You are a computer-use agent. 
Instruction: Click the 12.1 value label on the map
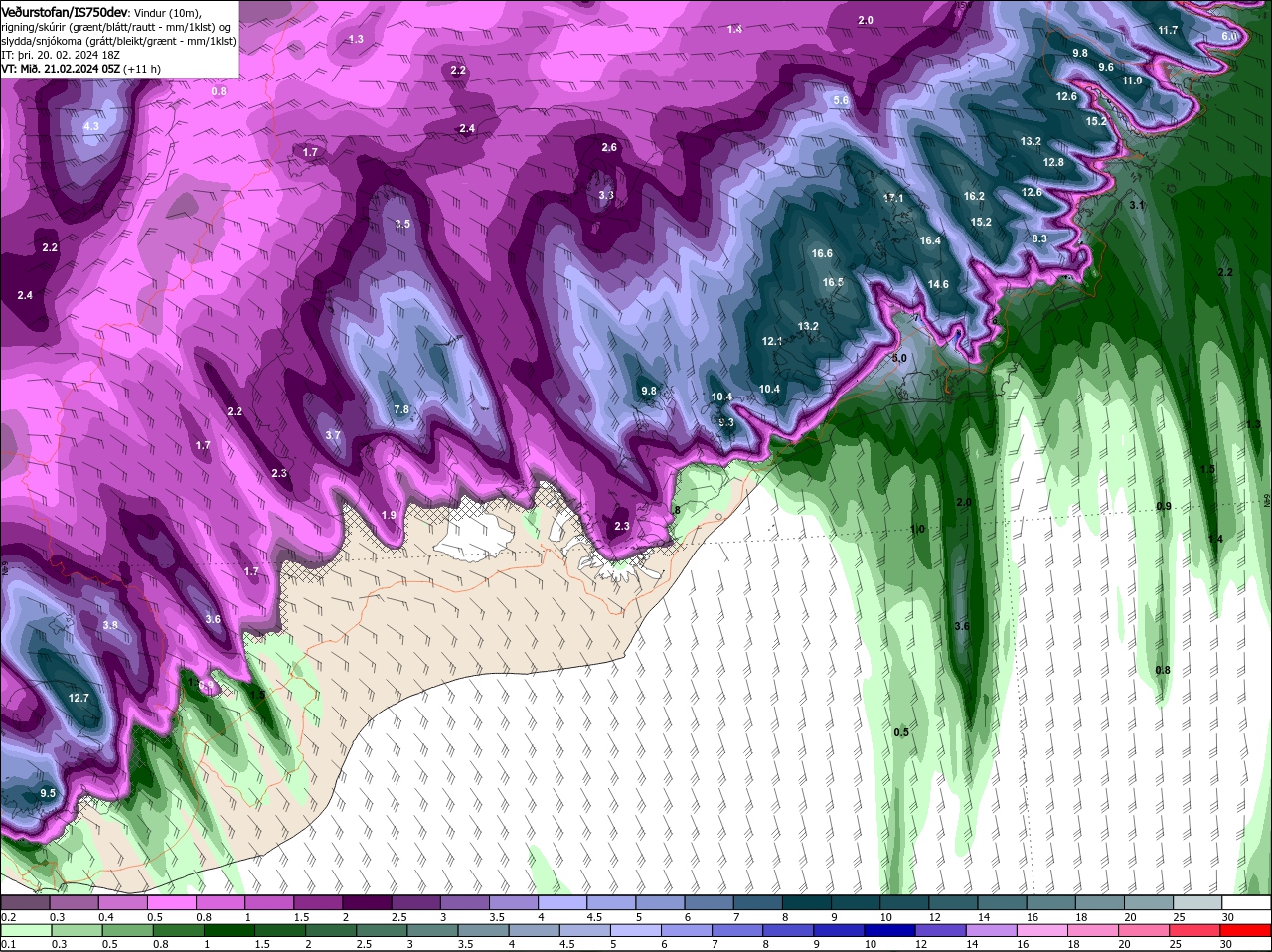click(772, 341)
